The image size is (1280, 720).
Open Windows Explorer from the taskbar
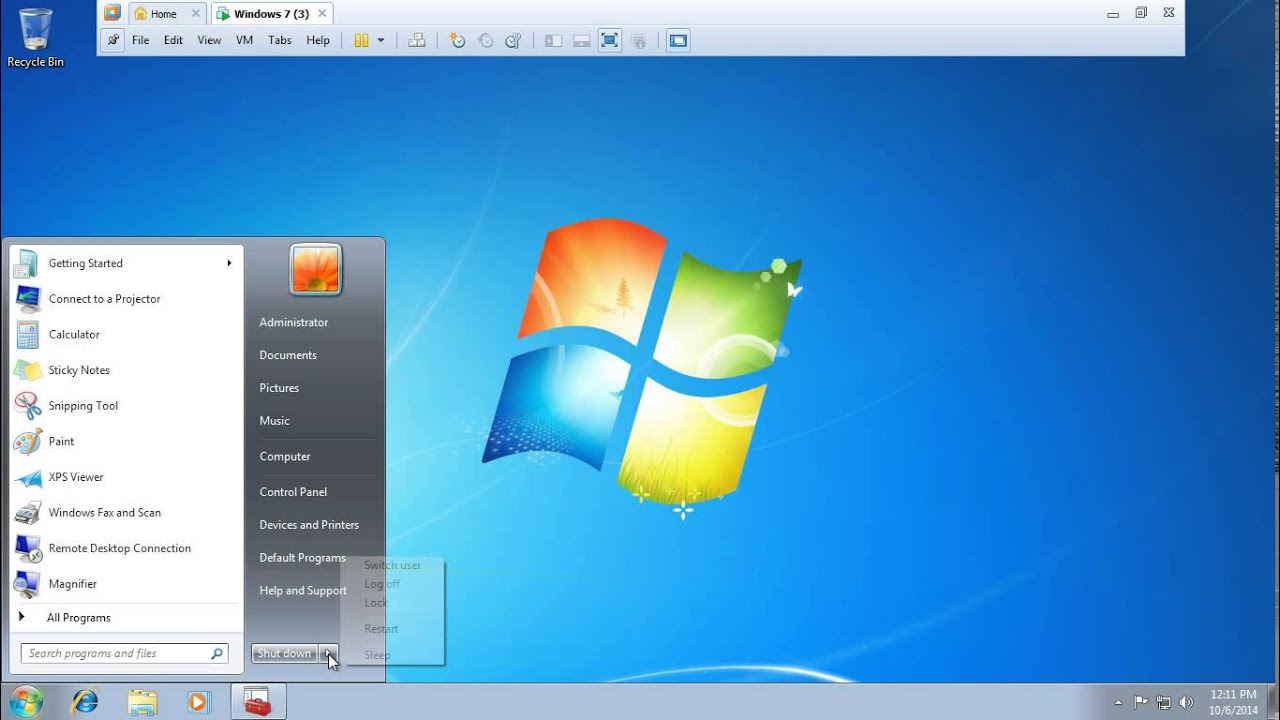pos(143,701)
